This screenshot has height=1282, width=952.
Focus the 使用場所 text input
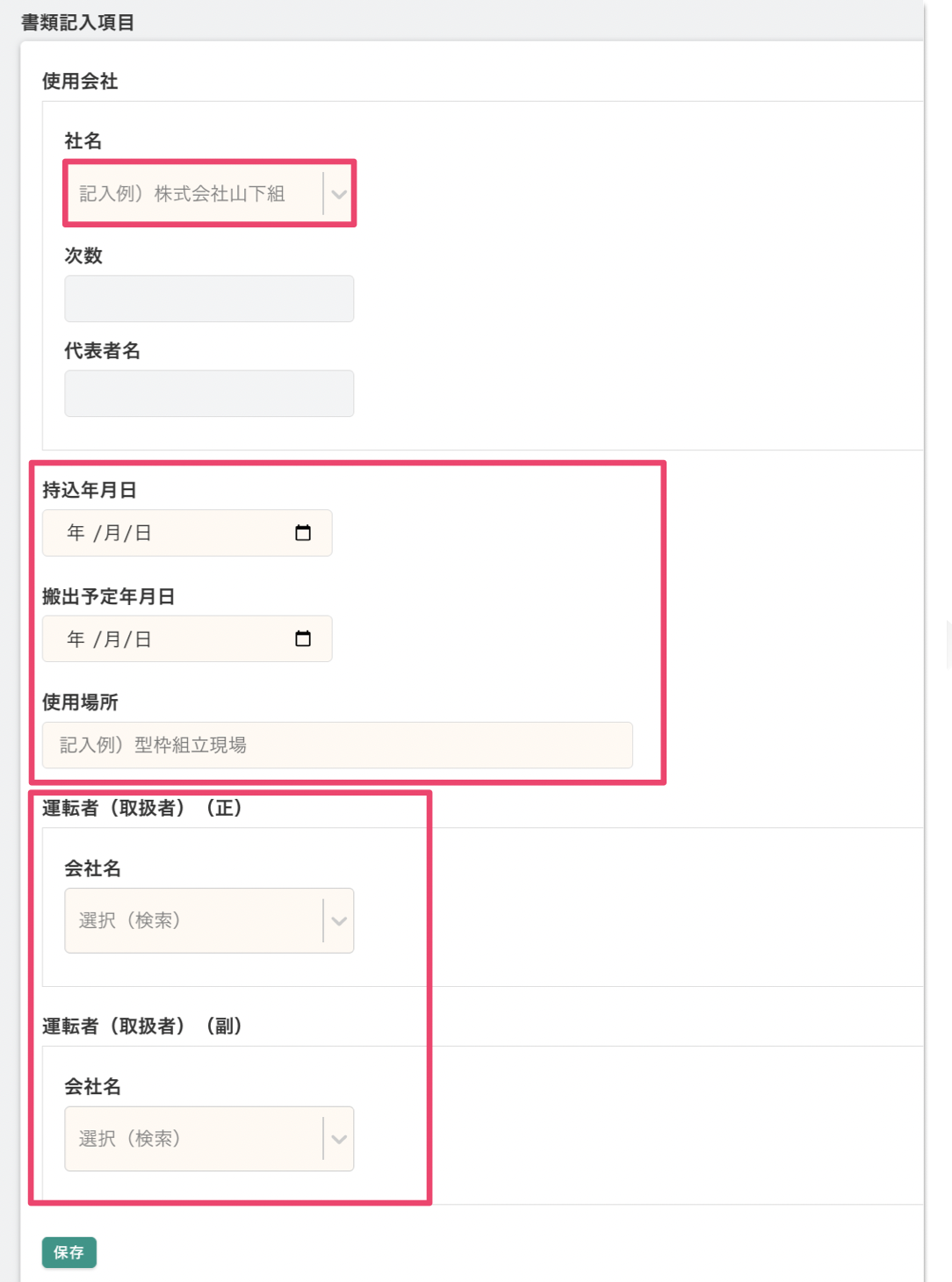pos(337,745)
